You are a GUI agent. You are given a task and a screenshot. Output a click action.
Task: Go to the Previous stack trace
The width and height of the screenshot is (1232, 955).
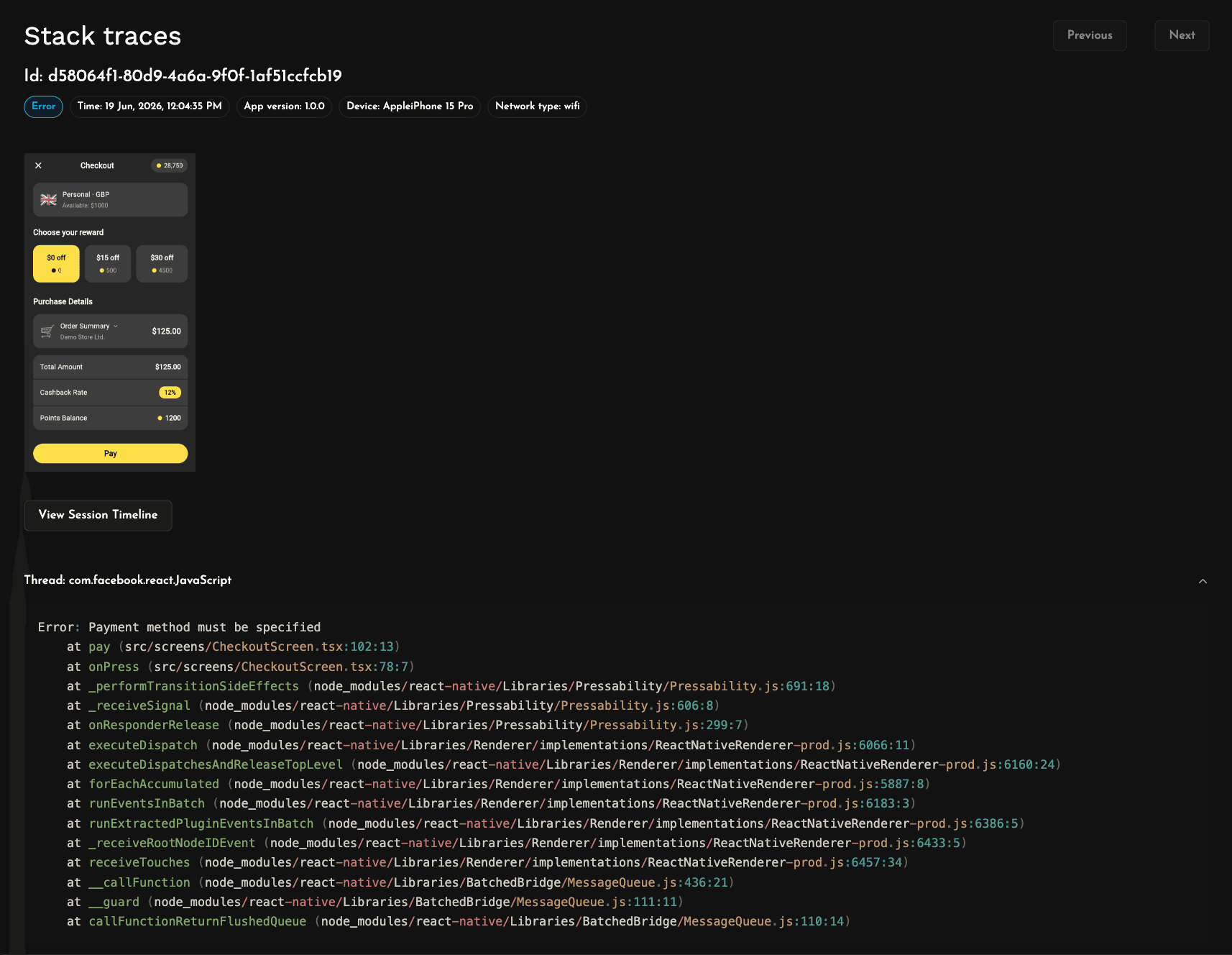pyautogui.click(x=1089, y=35)
